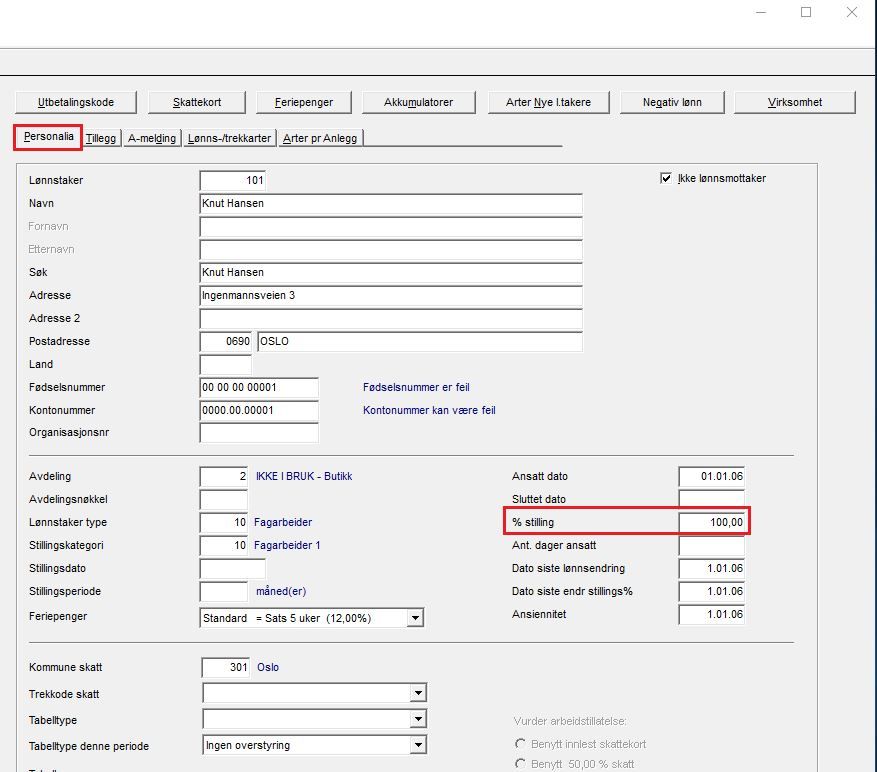Focus the empty Etternavn field

click(x=391, y=250)
